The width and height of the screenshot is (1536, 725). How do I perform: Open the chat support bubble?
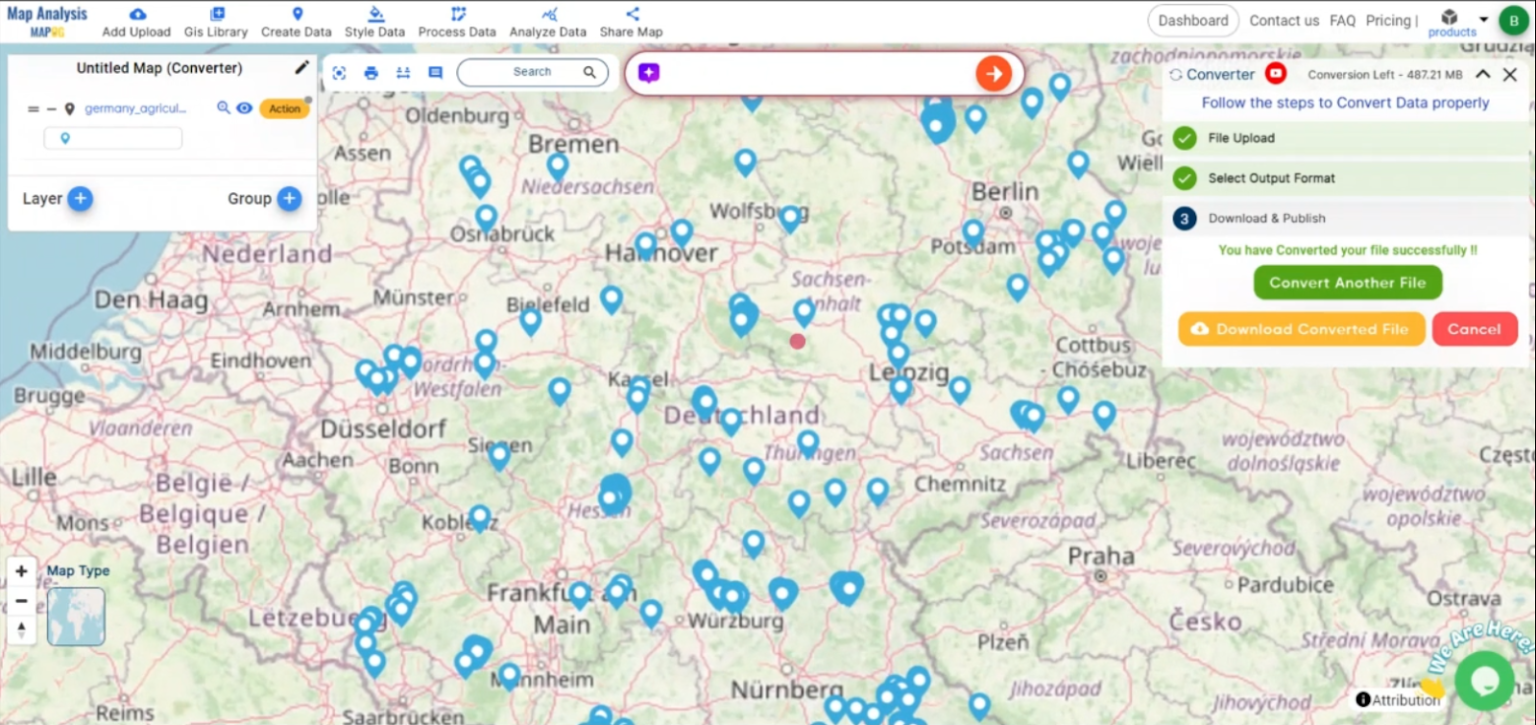pos(1484,680)
